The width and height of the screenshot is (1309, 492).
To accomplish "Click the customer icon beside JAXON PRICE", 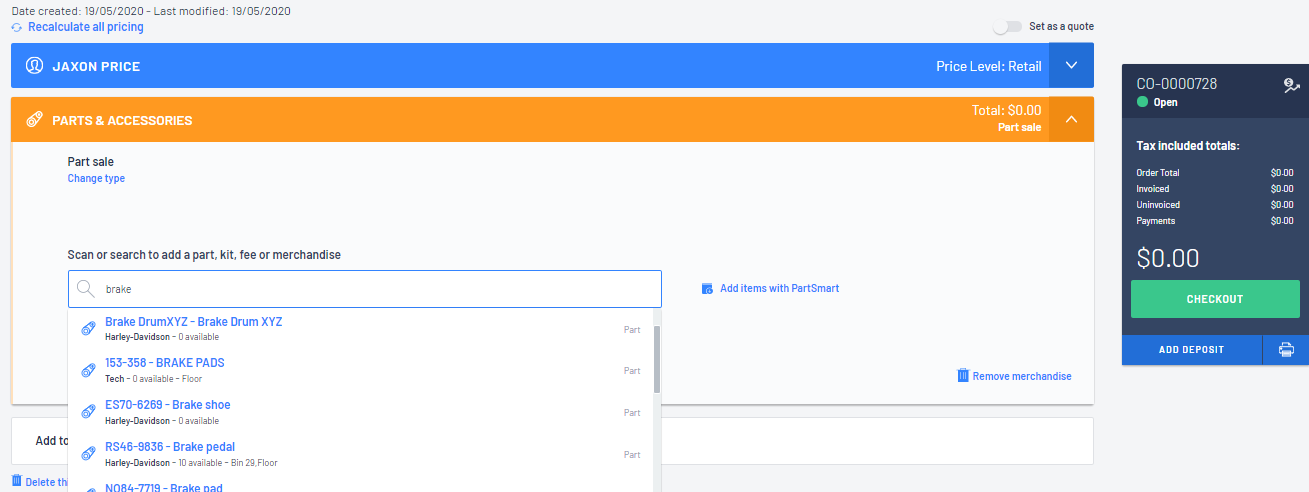I will coord(35,66).
